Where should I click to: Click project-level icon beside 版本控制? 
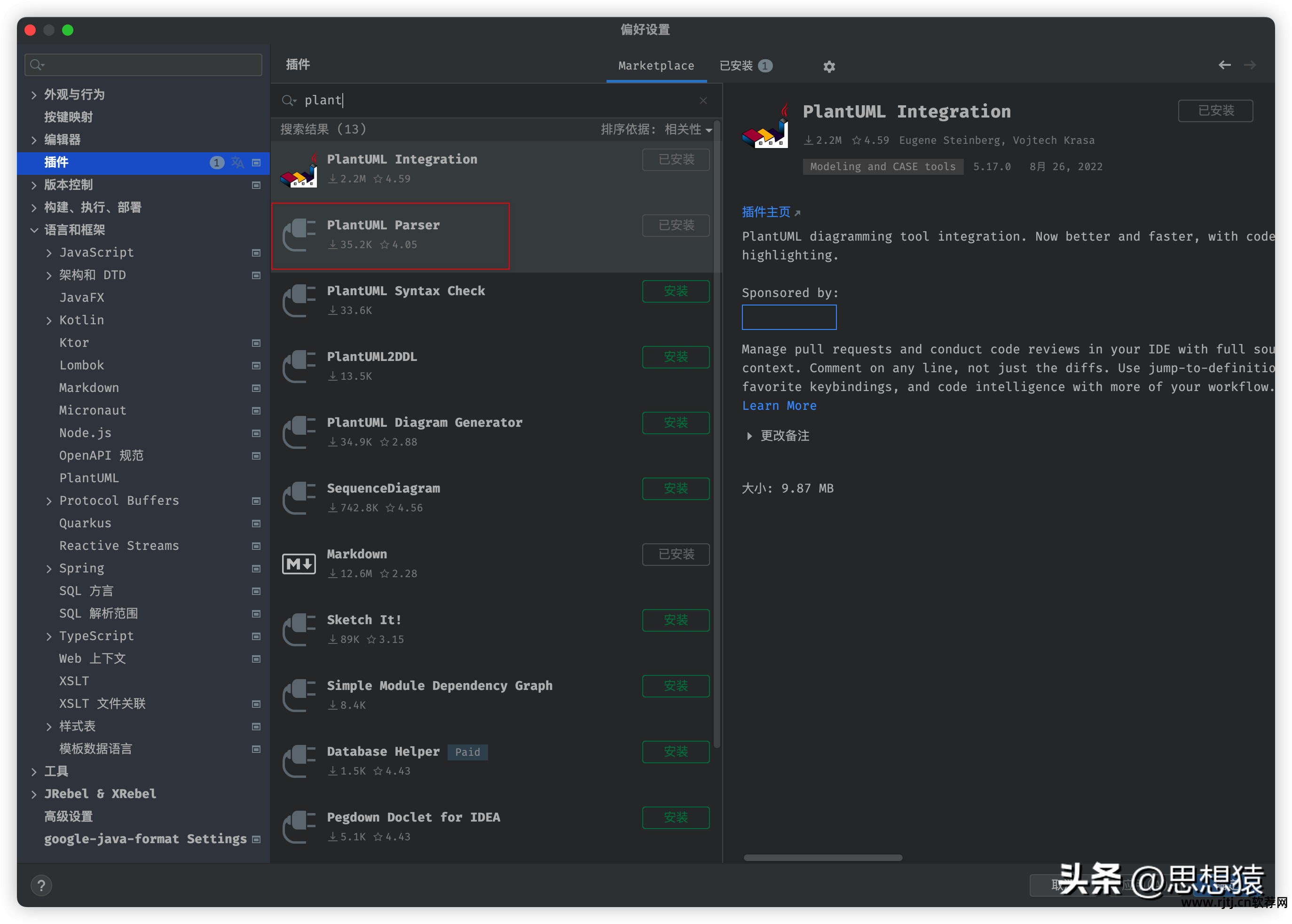256,185
